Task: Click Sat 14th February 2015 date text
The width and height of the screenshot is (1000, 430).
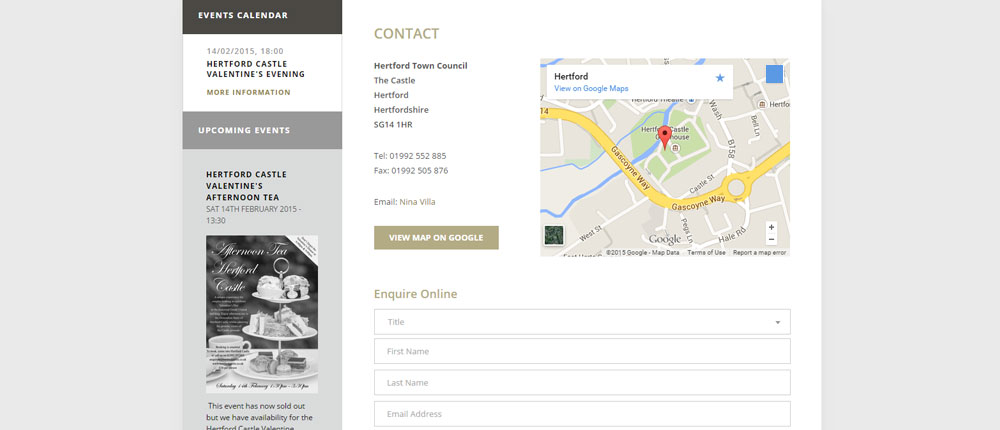Action: (x=254, y=214)
